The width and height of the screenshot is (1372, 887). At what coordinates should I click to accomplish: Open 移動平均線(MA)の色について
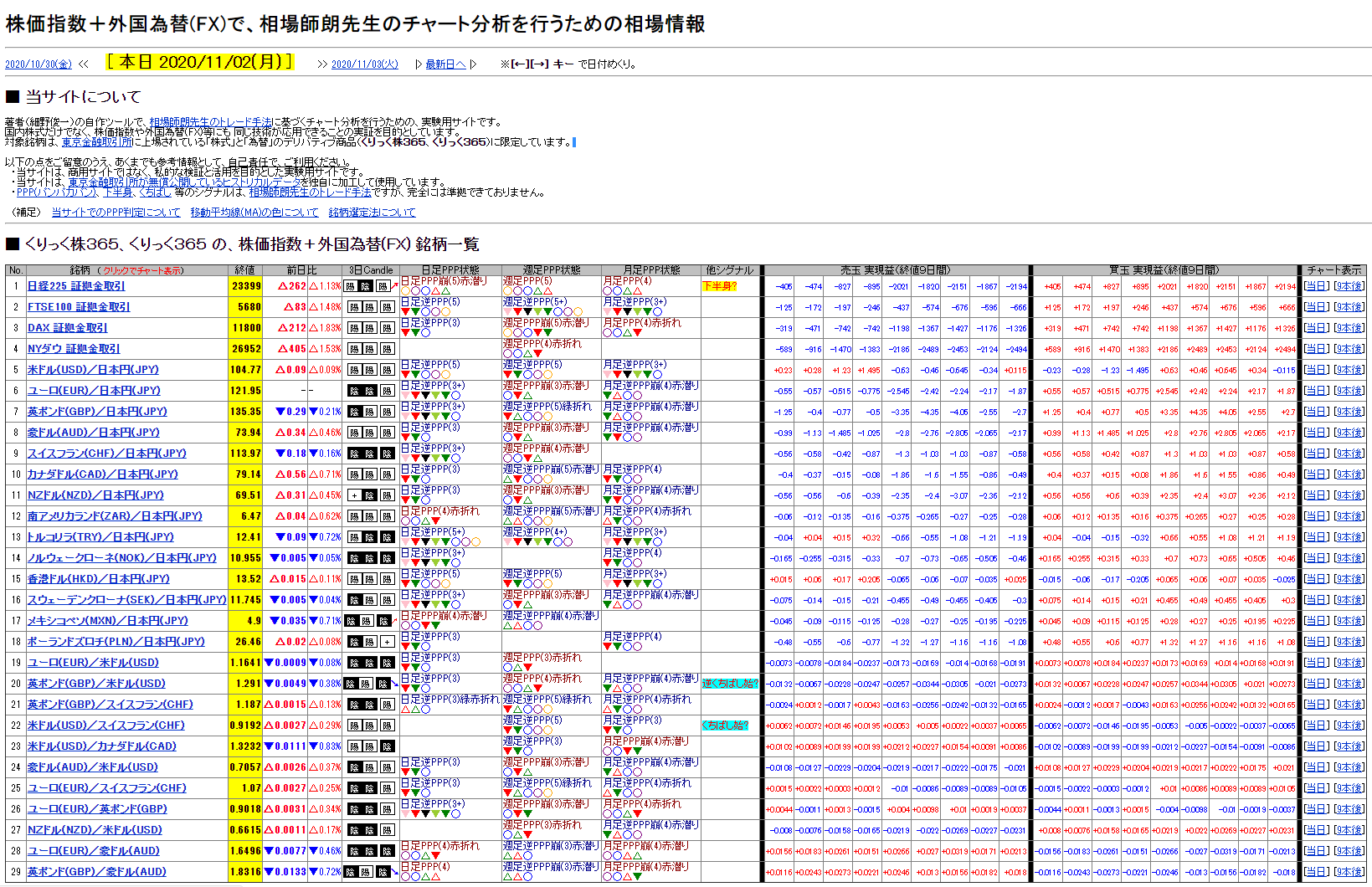(x=254, y=213)
